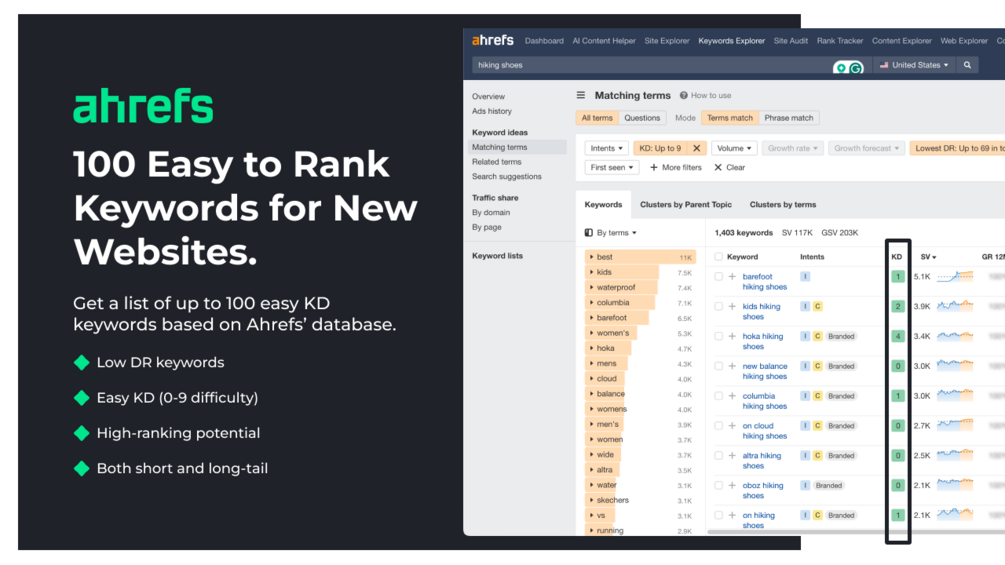Image resolution: width=1005 pixels, height=565 pixels.
Task: Open Keywords Explorer in the top navigation
Action: pos(731,41)
